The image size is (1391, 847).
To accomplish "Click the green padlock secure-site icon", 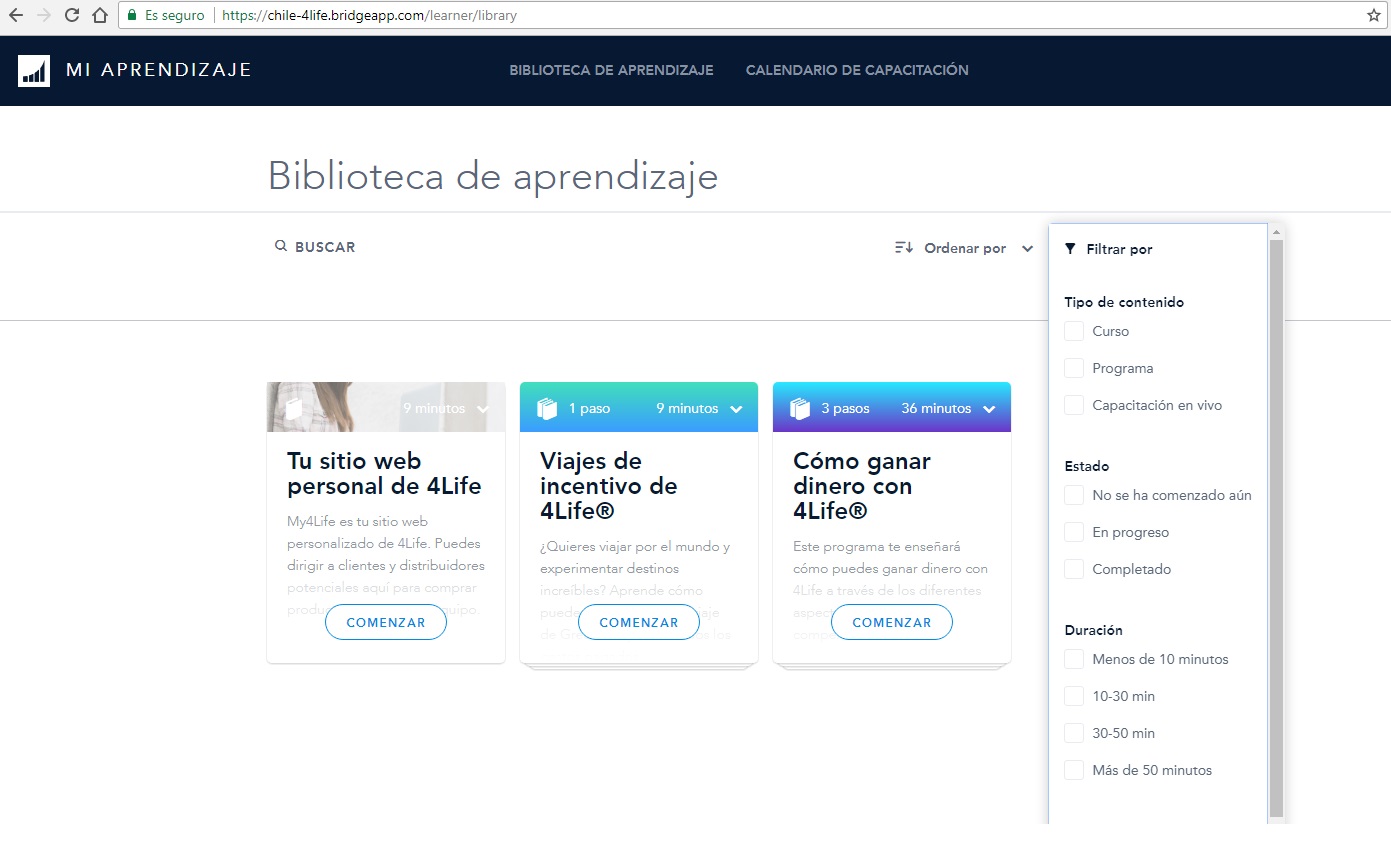I will pyautogui.click(x=131, y=16).
